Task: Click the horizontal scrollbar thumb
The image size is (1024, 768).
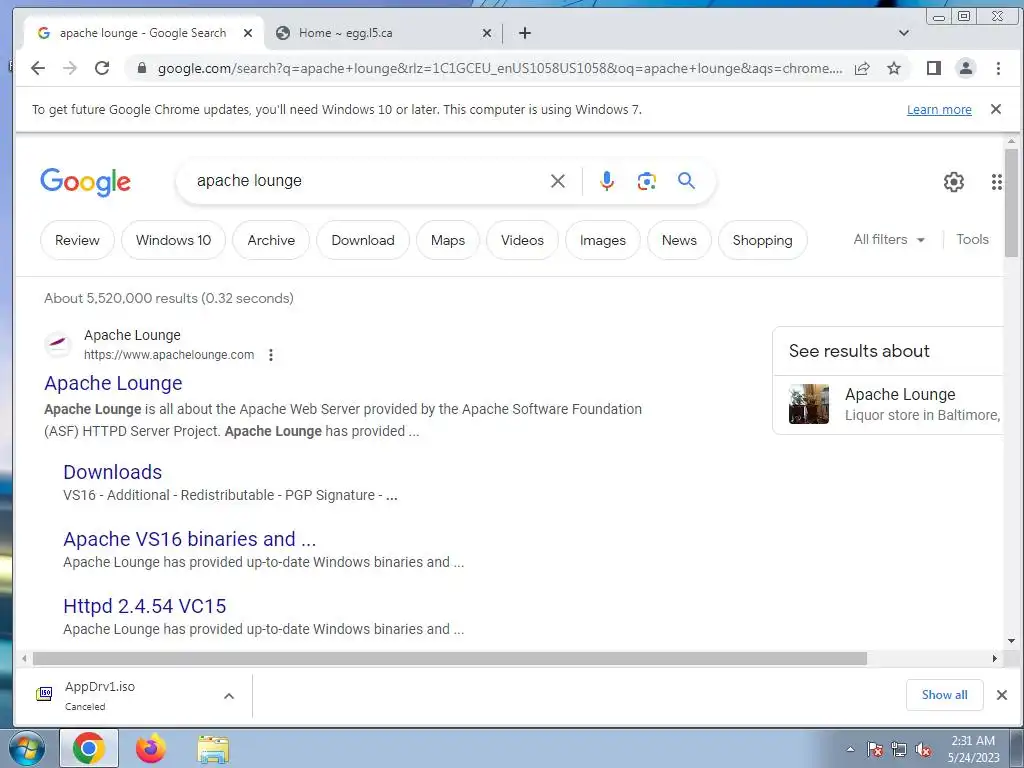Action: [449, 658]
